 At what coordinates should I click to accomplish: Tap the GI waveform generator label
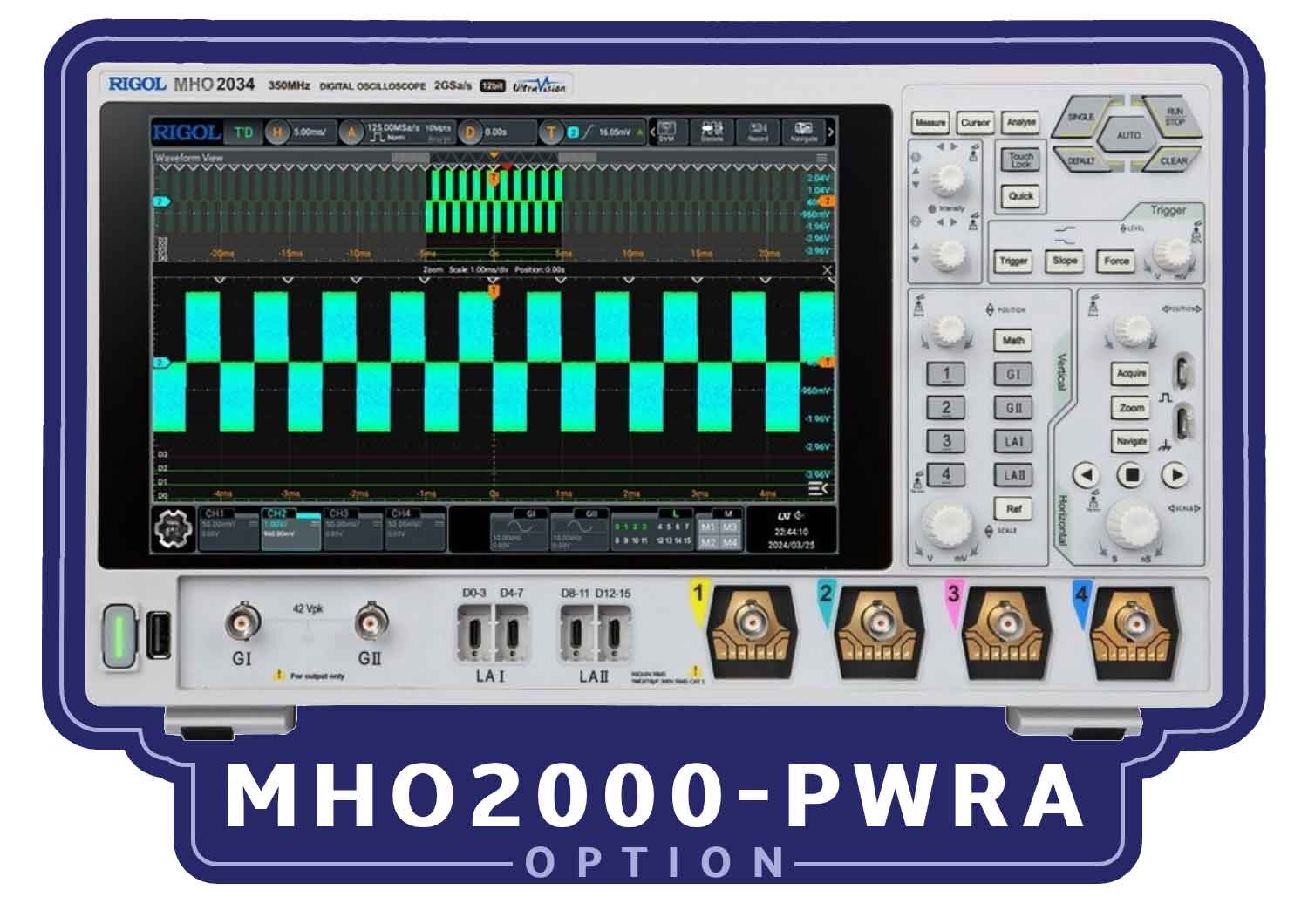coord(529,514)
